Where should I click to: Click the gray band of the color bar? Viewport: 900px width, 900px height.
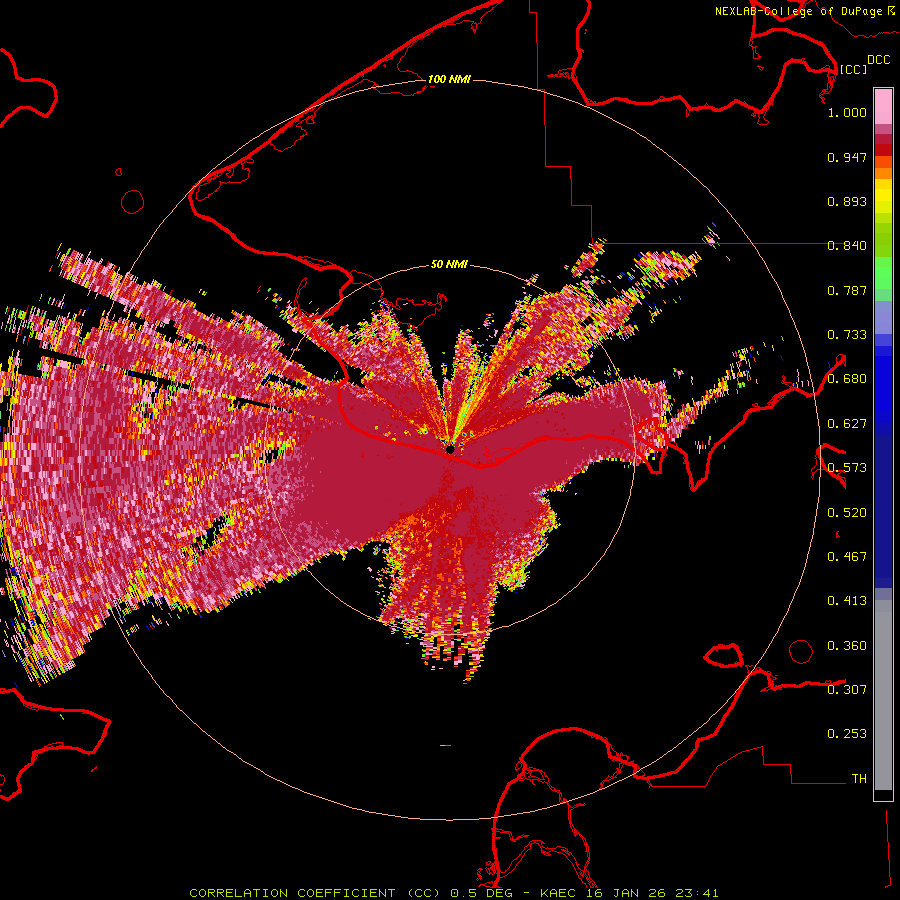point(883,695)
